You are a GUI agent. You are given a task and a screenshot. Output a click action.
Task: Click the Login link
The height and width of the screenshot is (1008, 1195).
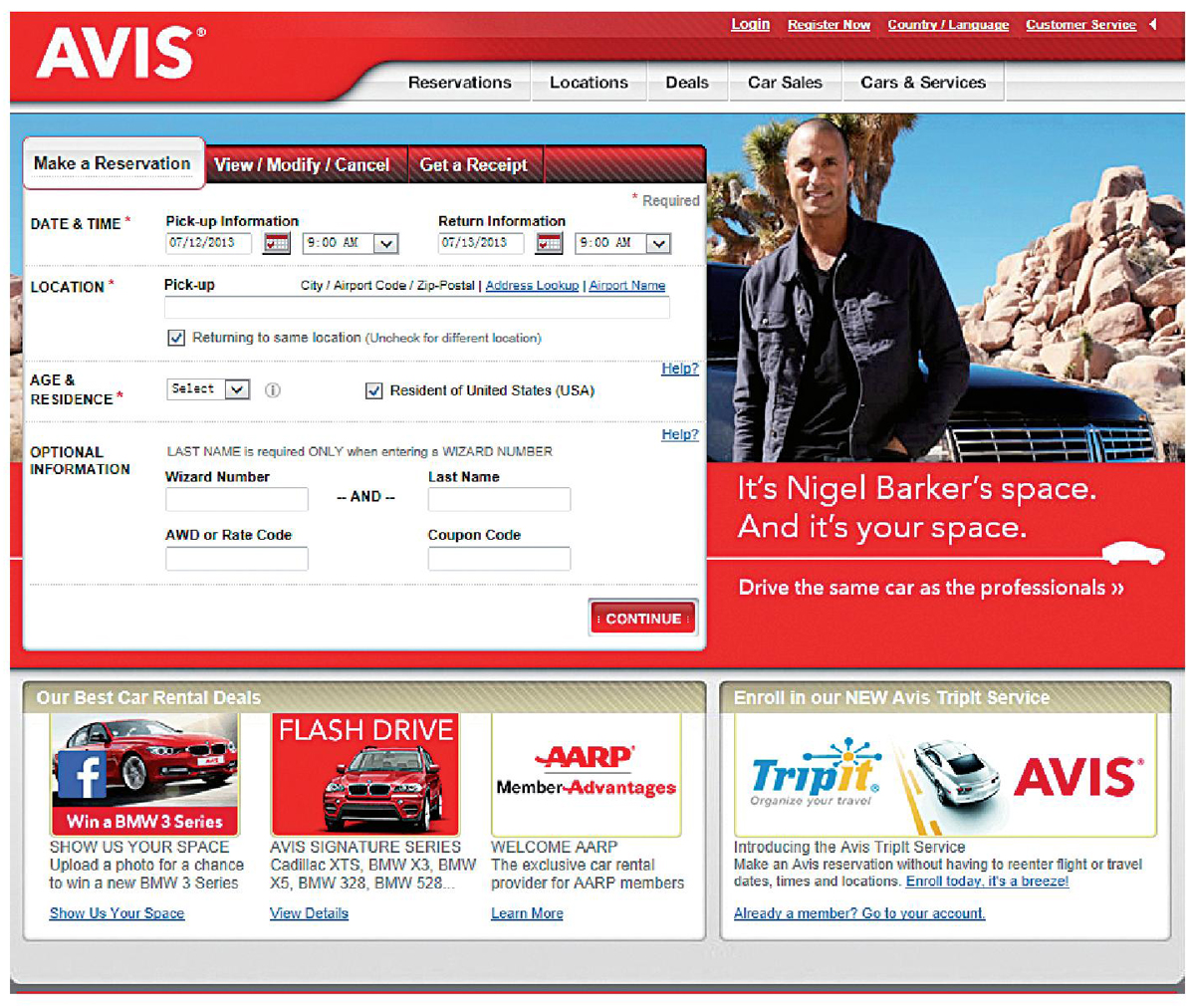click(x=751, y=24)
